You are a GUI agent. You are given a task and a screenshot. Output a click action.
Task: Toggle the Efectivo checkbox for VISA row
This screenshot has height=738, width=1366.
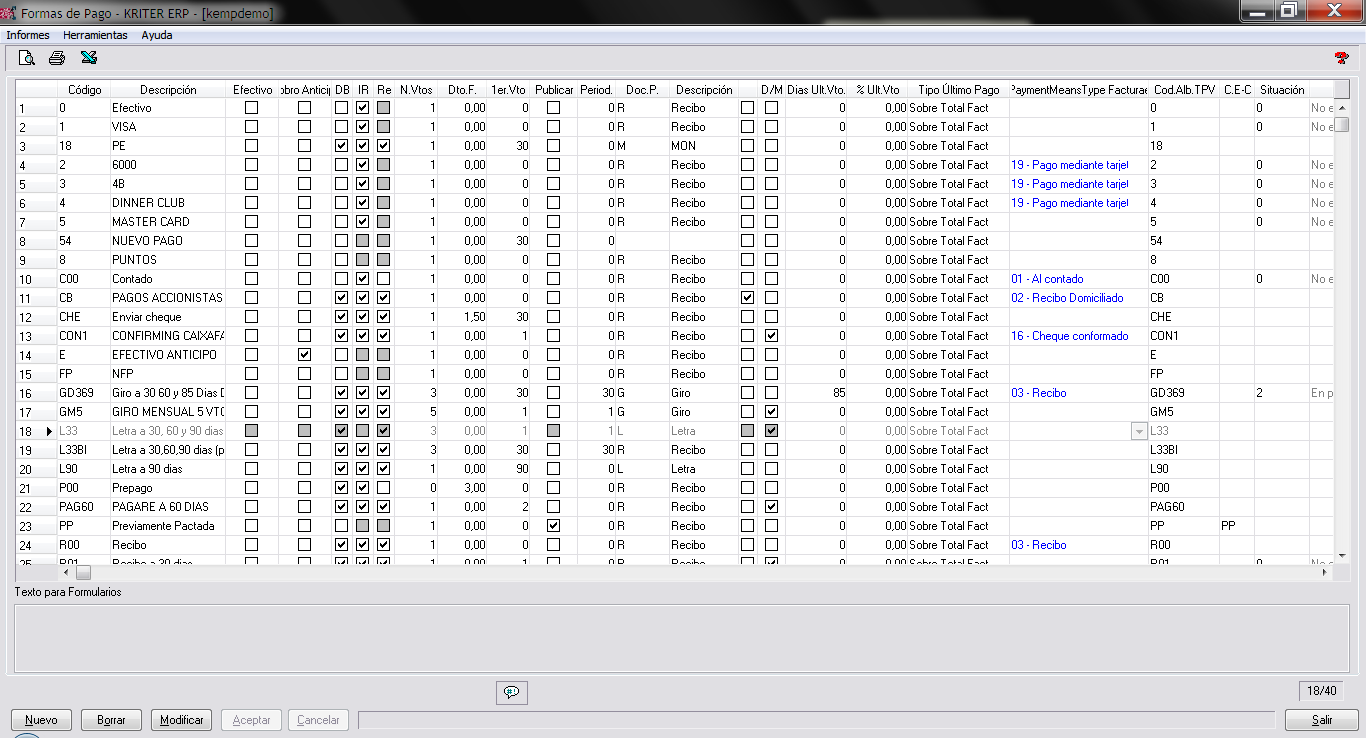[x=252, y=127]
